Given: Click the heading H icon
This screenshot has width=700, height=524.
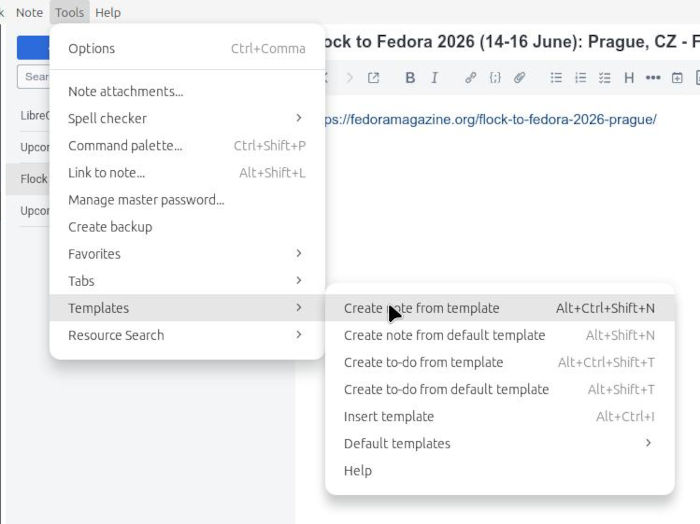Looking at the screenshot, I should click(629, 78).
